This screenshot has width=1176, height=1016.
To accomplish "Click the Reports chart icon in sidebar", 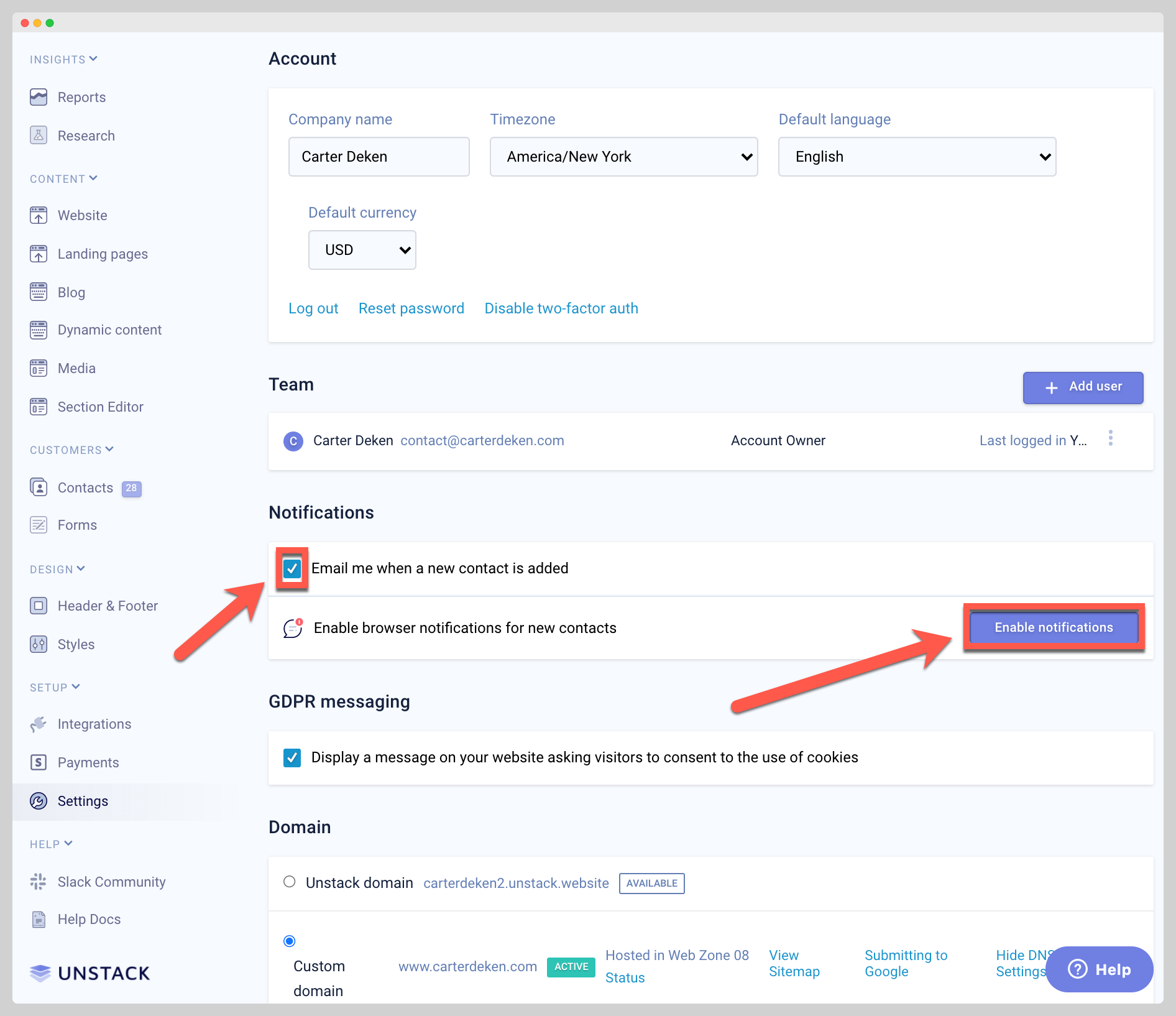I will pyautogui.click(x=39, y=97).
